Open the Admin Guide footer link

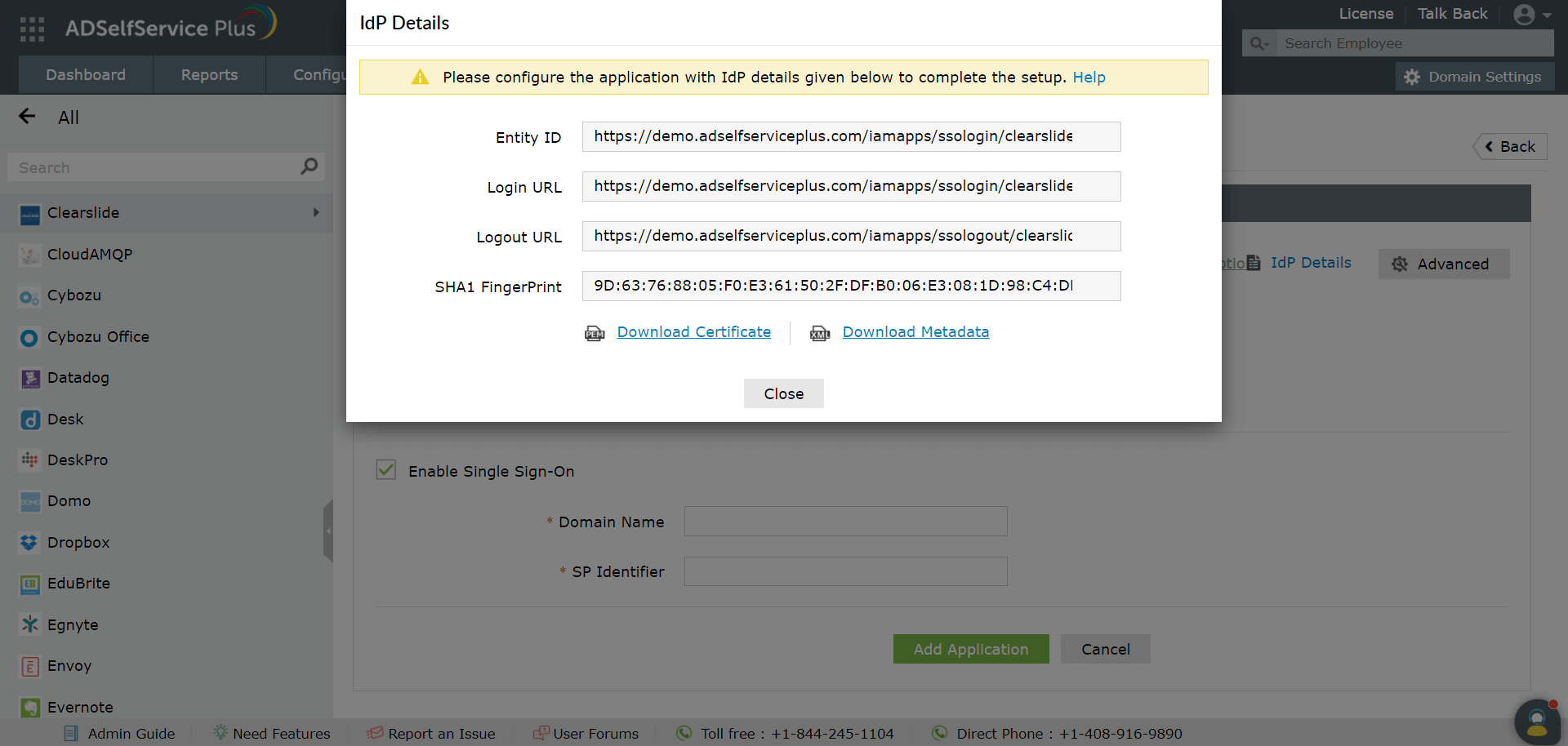pos(131,734)
